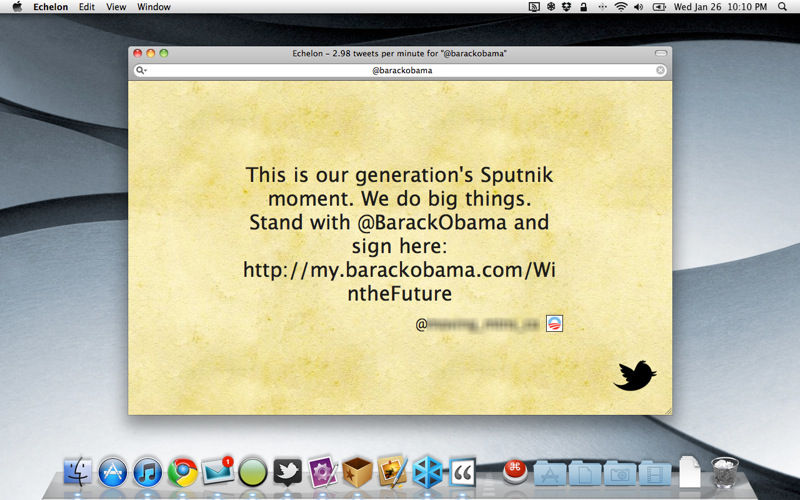Screen dimensions: 800x500
Task: Click the Obama logo avatar beside the username
Action: (554, 323)
